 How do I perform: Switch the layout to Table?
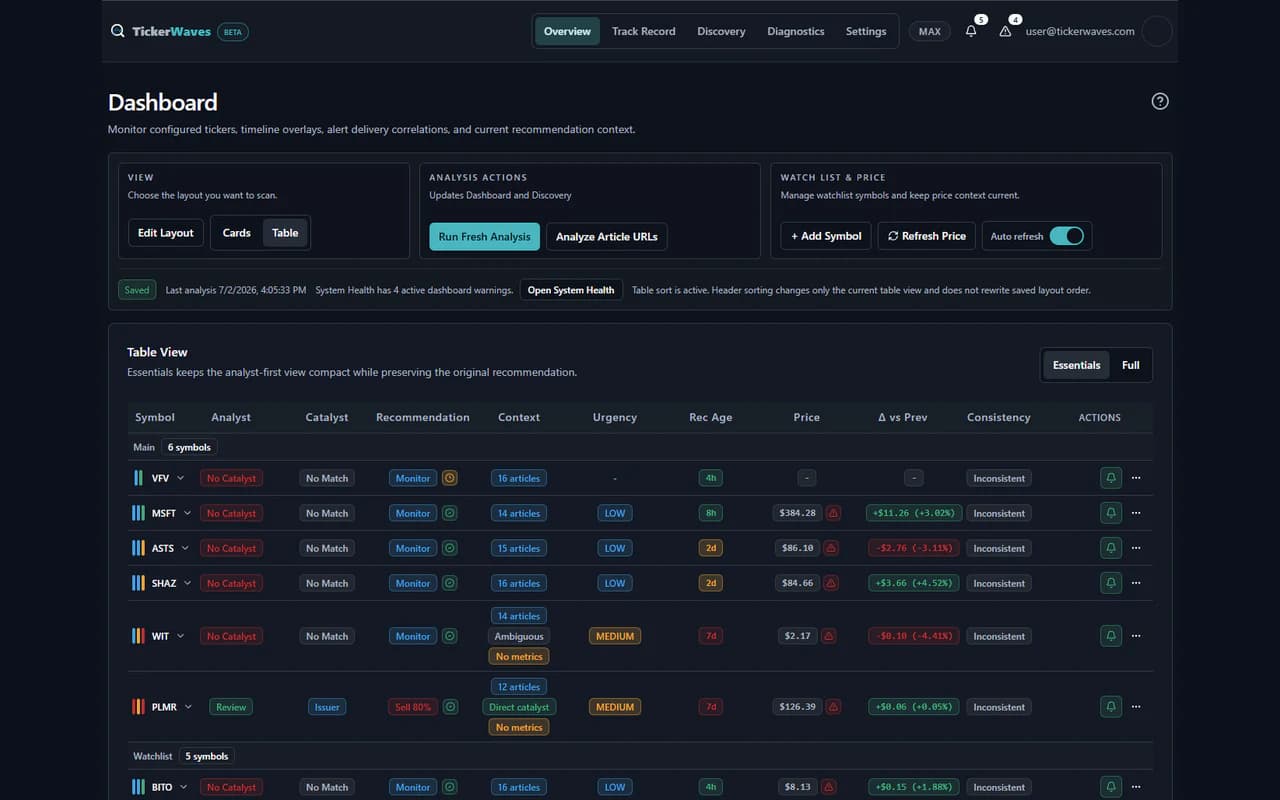[285, 233]
